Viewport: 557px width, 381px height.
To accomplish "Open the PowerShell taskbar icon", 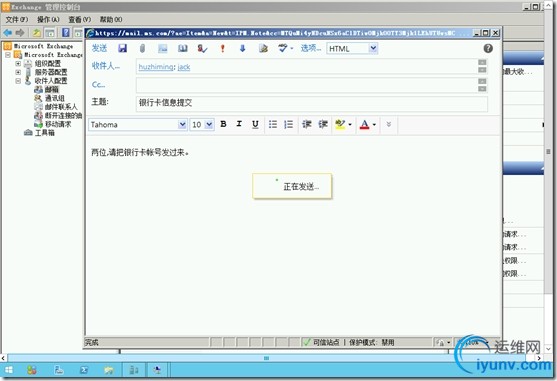I will [x=83, y=370].
